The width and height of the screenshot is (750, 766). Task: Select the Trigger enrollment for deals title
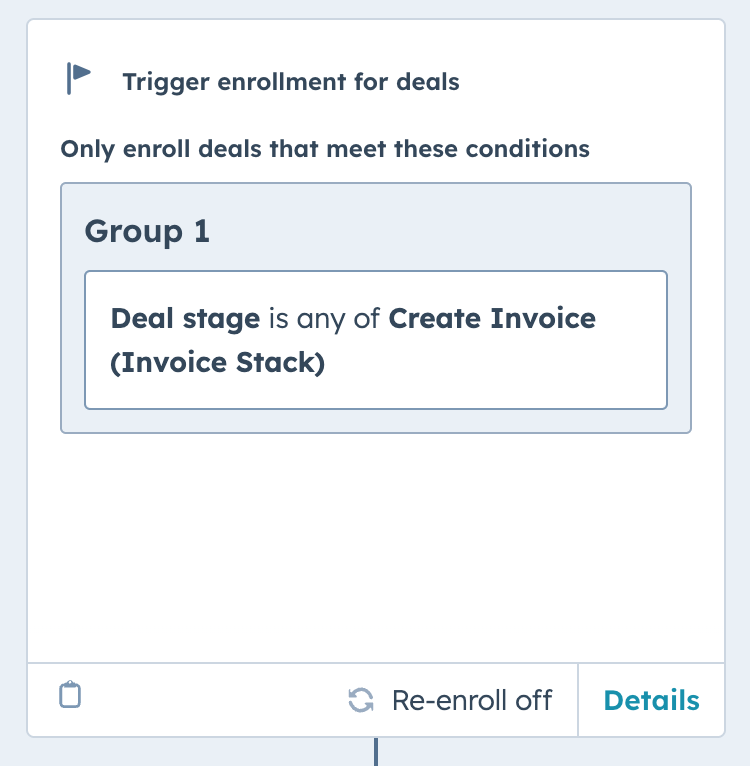click(291, 82)
